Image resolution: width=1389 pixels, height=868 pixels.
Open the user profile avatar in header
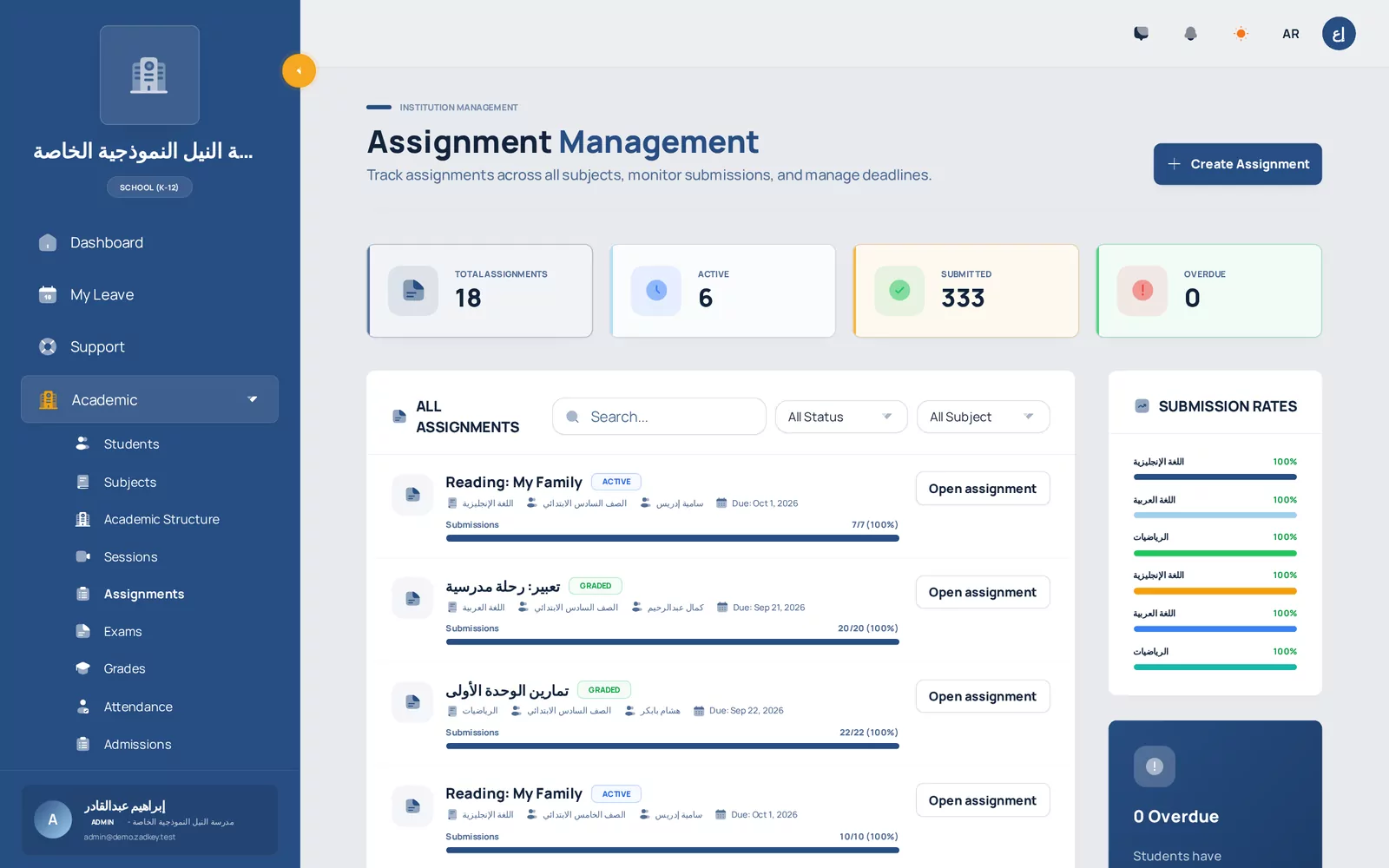(1339, 34)
